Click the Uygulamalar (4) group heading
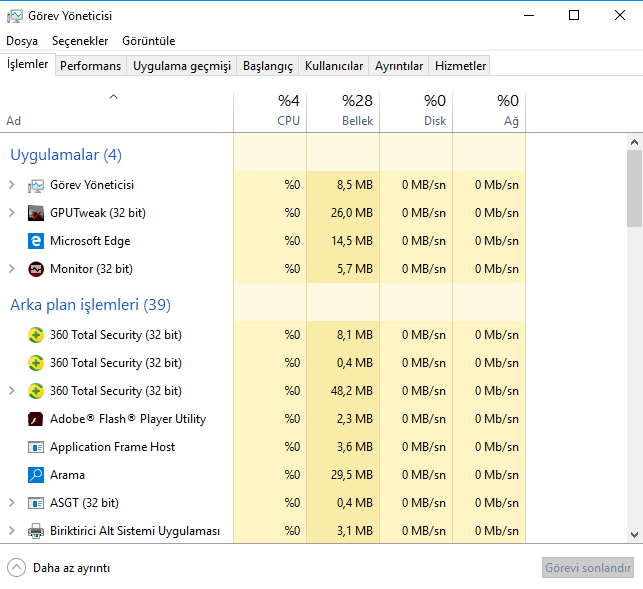Screen dimensions: 643x589 tap(66, 155)
